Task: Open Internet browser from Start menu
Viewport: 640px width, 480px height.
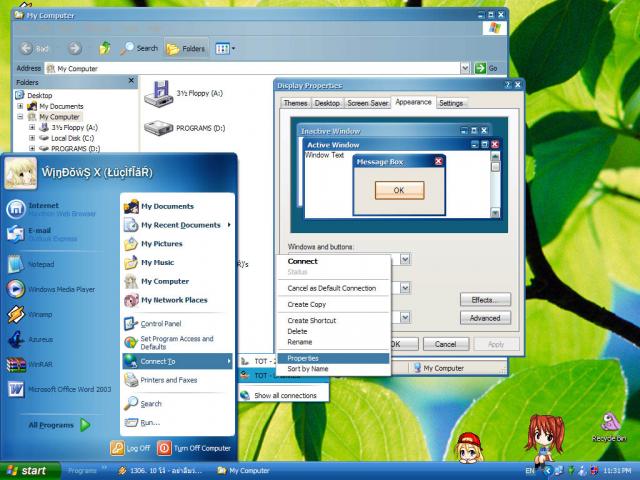Action: [51, 209]
